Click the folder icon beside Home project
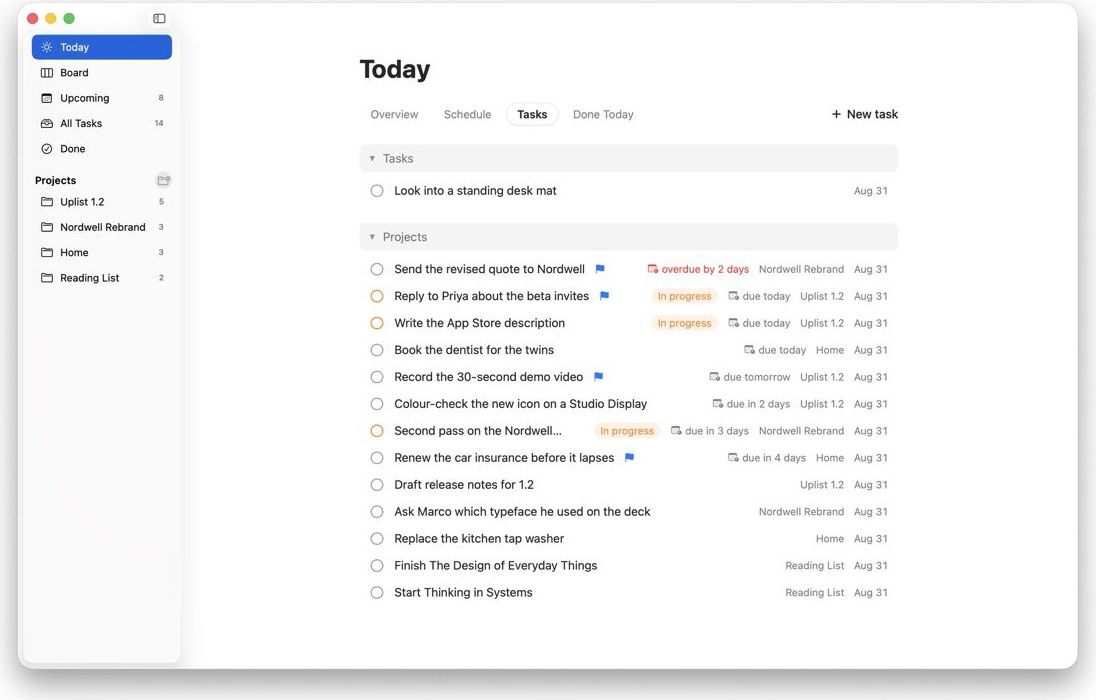Screen dimensions: 1096x700 pos(47,252)
